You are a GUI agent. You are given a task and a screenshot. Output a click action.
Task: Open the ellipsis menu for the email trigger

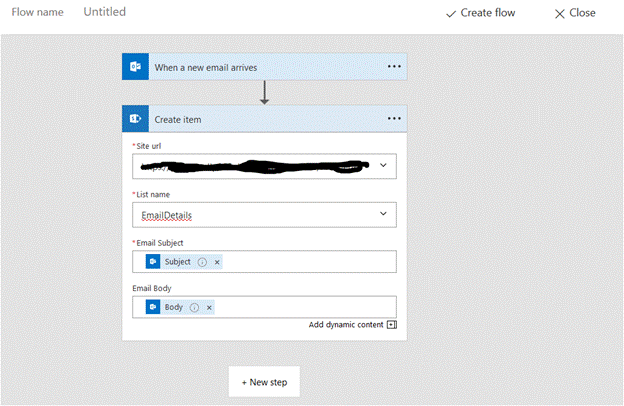tap(393, 67)
